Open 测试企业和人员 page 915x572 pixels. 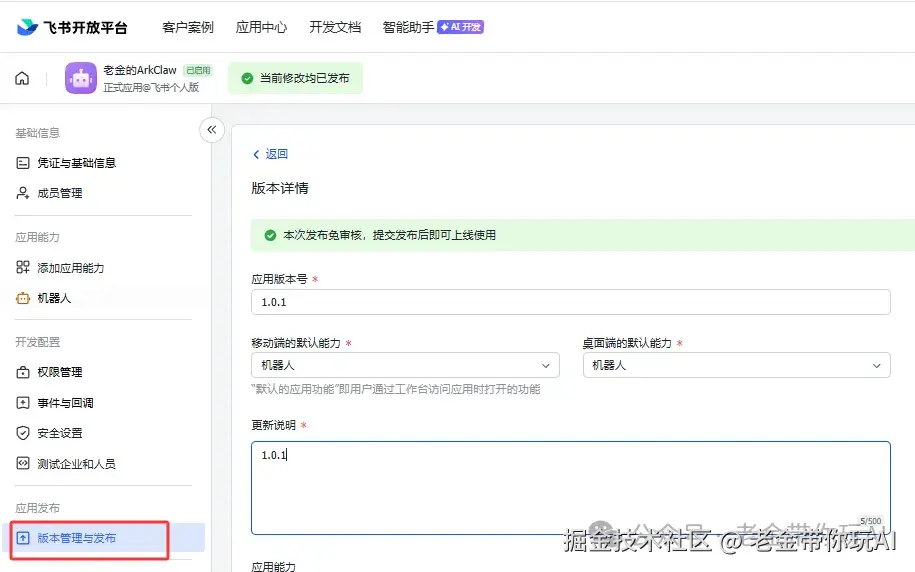pyautogui.click(x=76, y=464)
